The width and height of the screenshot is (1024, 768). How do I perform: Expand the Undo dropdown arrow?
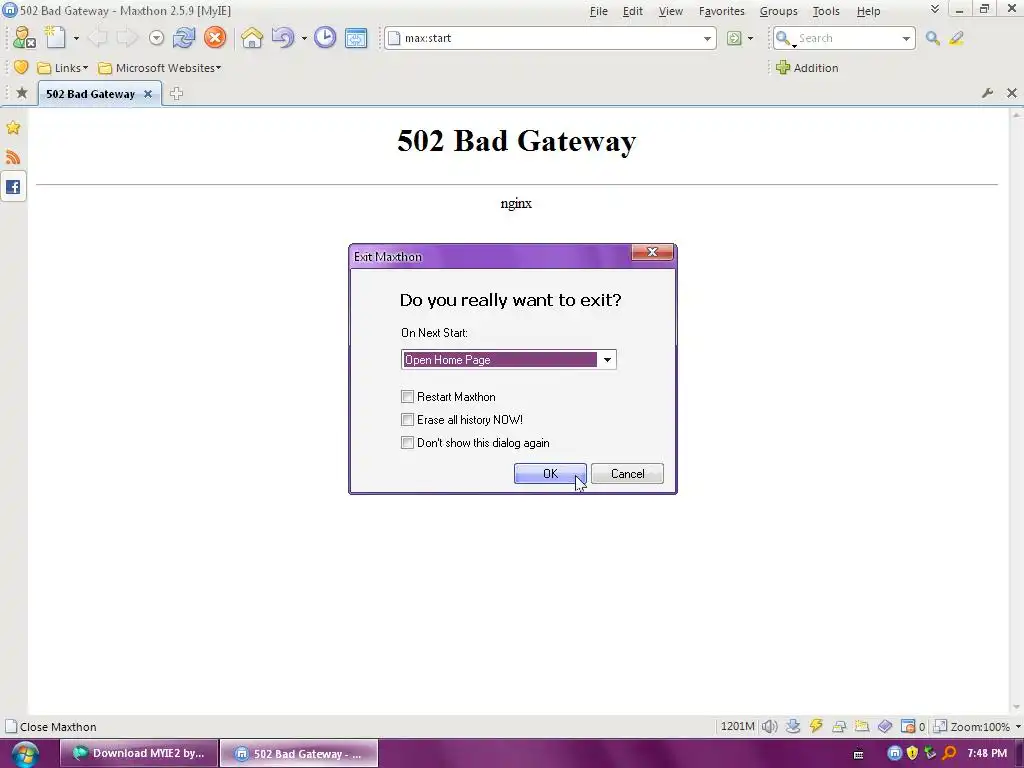point(304,39)
